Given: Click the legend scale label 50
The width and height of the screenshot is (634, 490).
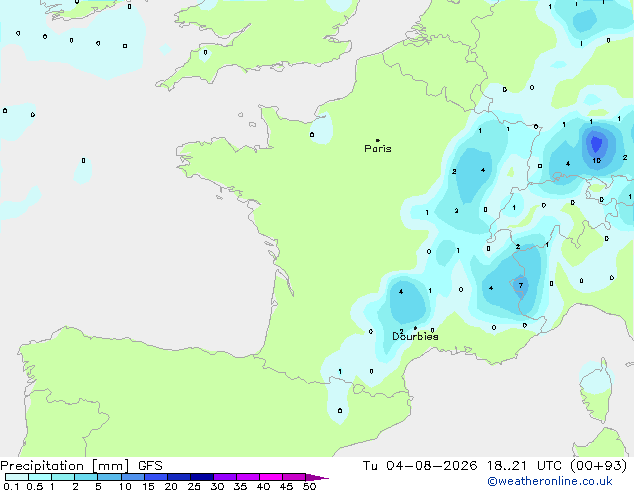Looking at the screenshot, I should click(309, 486).
